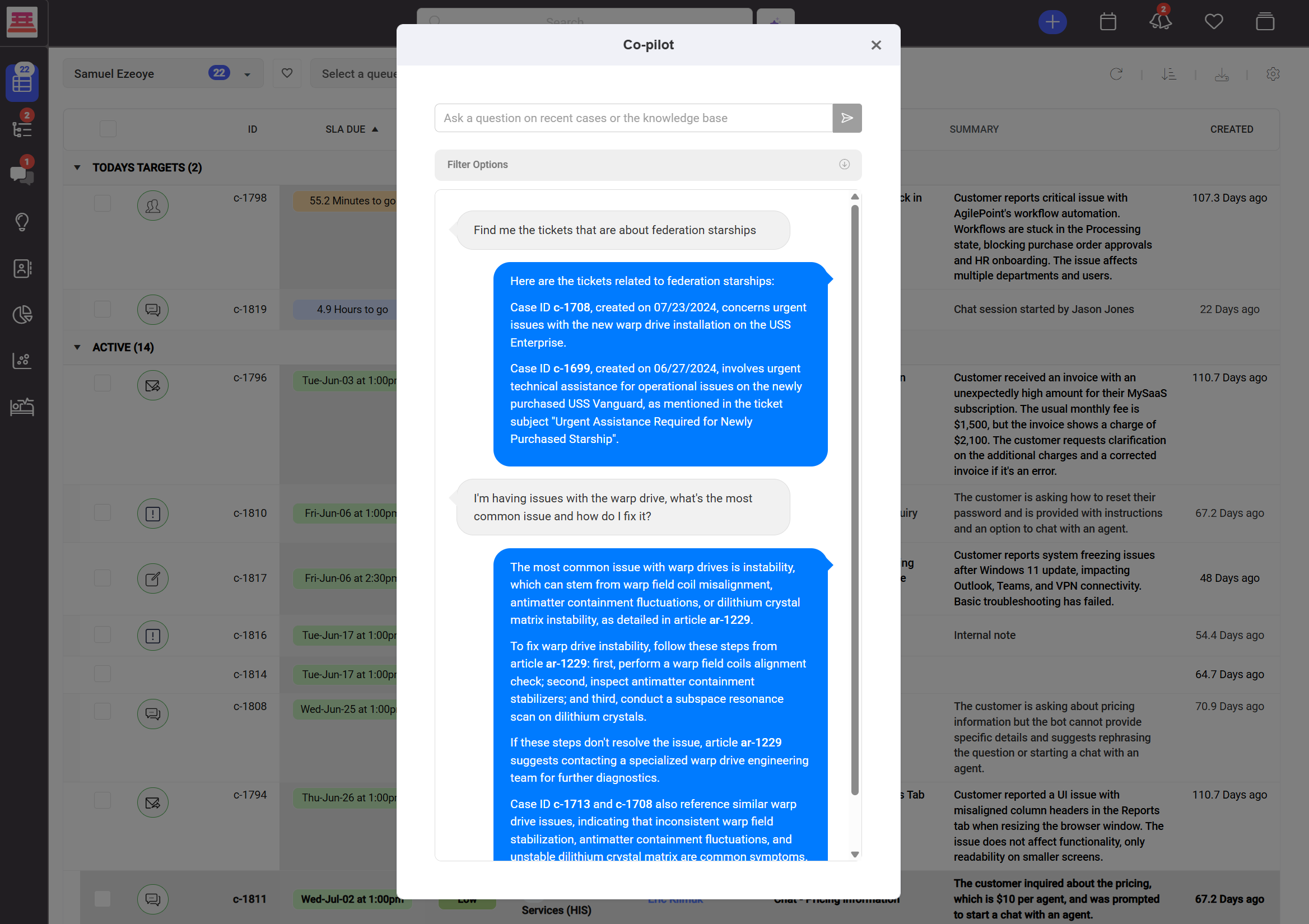1309x924 pixels.
Task: Open the scatter analytics sidebar icon
Action: click(22, 360)
